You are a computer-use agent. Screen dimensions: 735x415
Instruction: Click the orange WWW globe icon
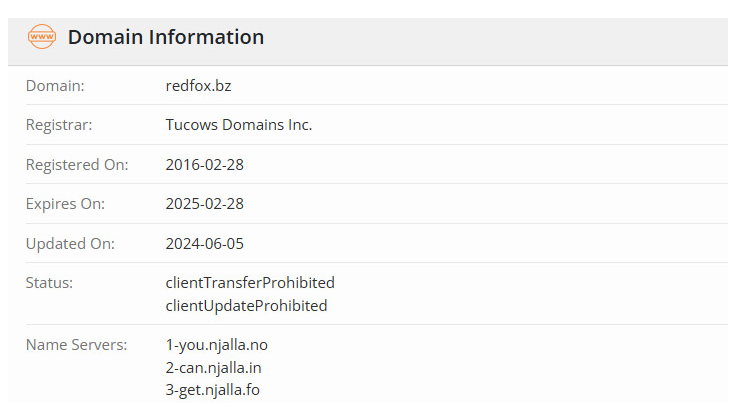(x=42, y=37)
